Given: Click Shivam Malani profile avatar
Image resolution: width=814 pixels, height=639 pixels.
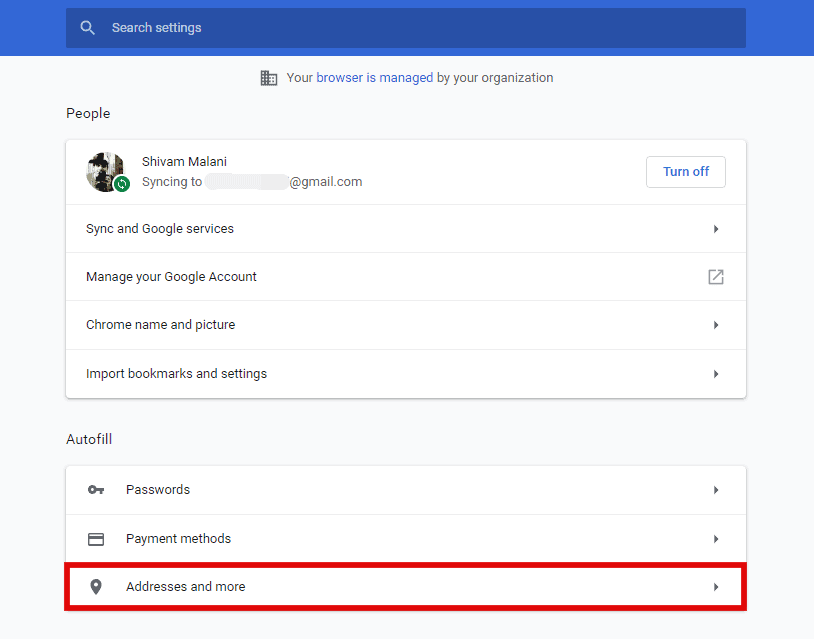Looking at the screenshot, I should 105,172.
